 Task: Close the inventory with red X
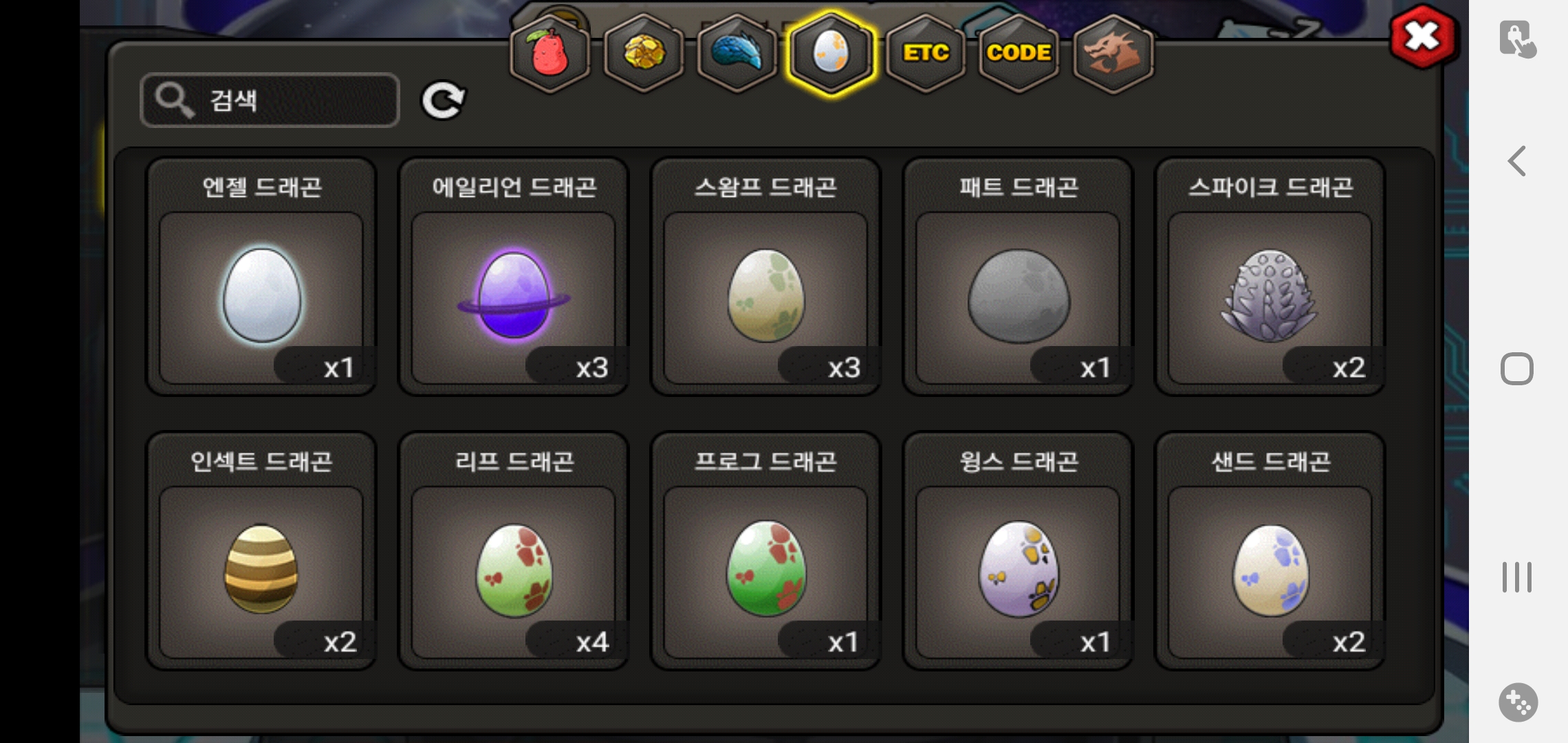1422,36
